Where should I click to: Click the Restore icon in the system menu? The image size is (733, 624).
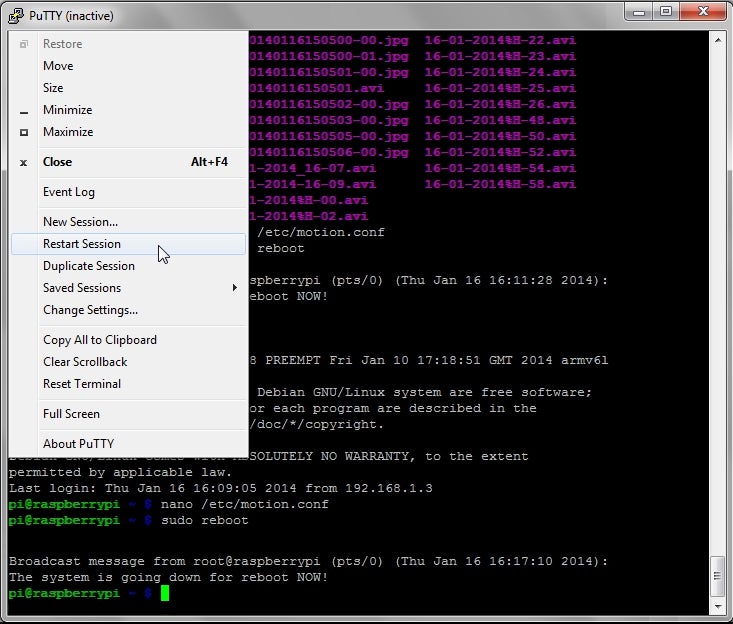point(24,44)
